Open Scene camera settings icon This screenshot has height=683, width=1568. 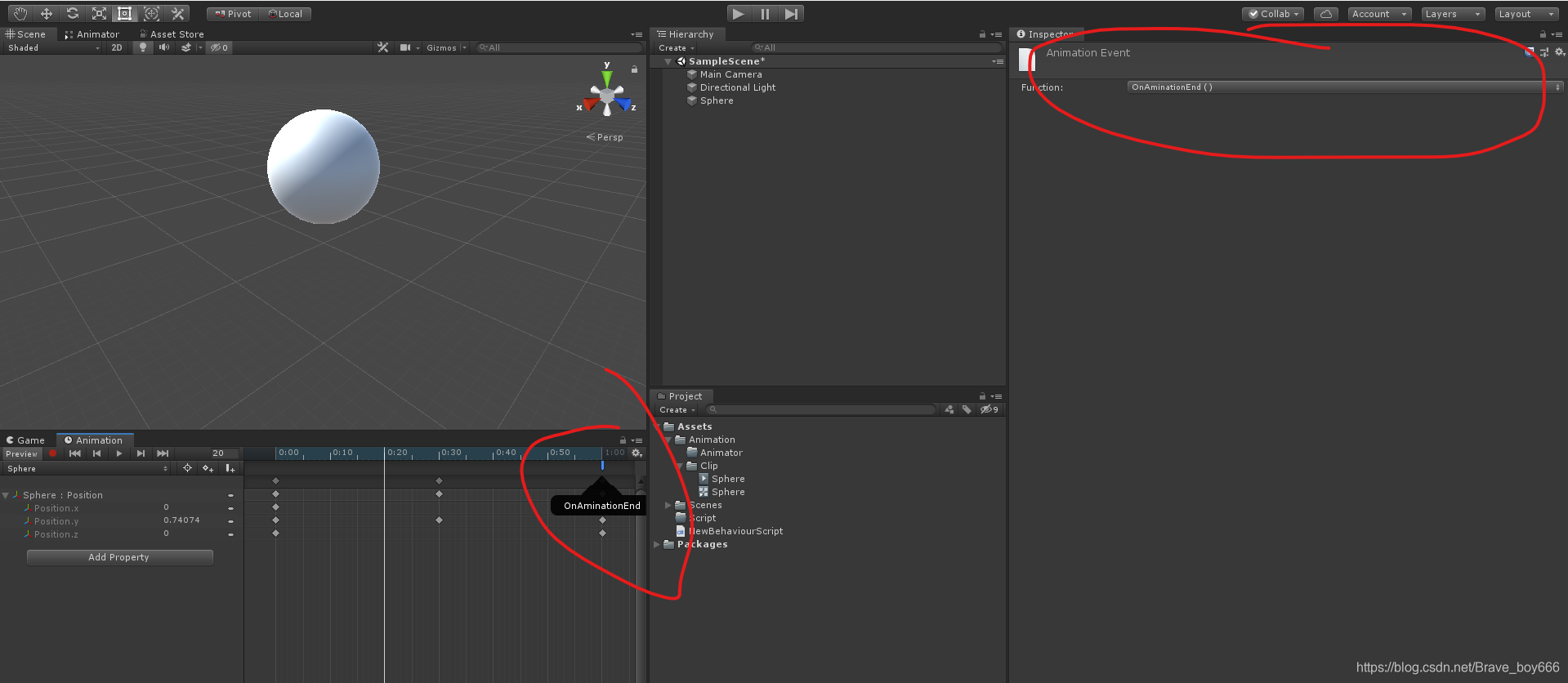pyautogui.click(x=405, y=48)
